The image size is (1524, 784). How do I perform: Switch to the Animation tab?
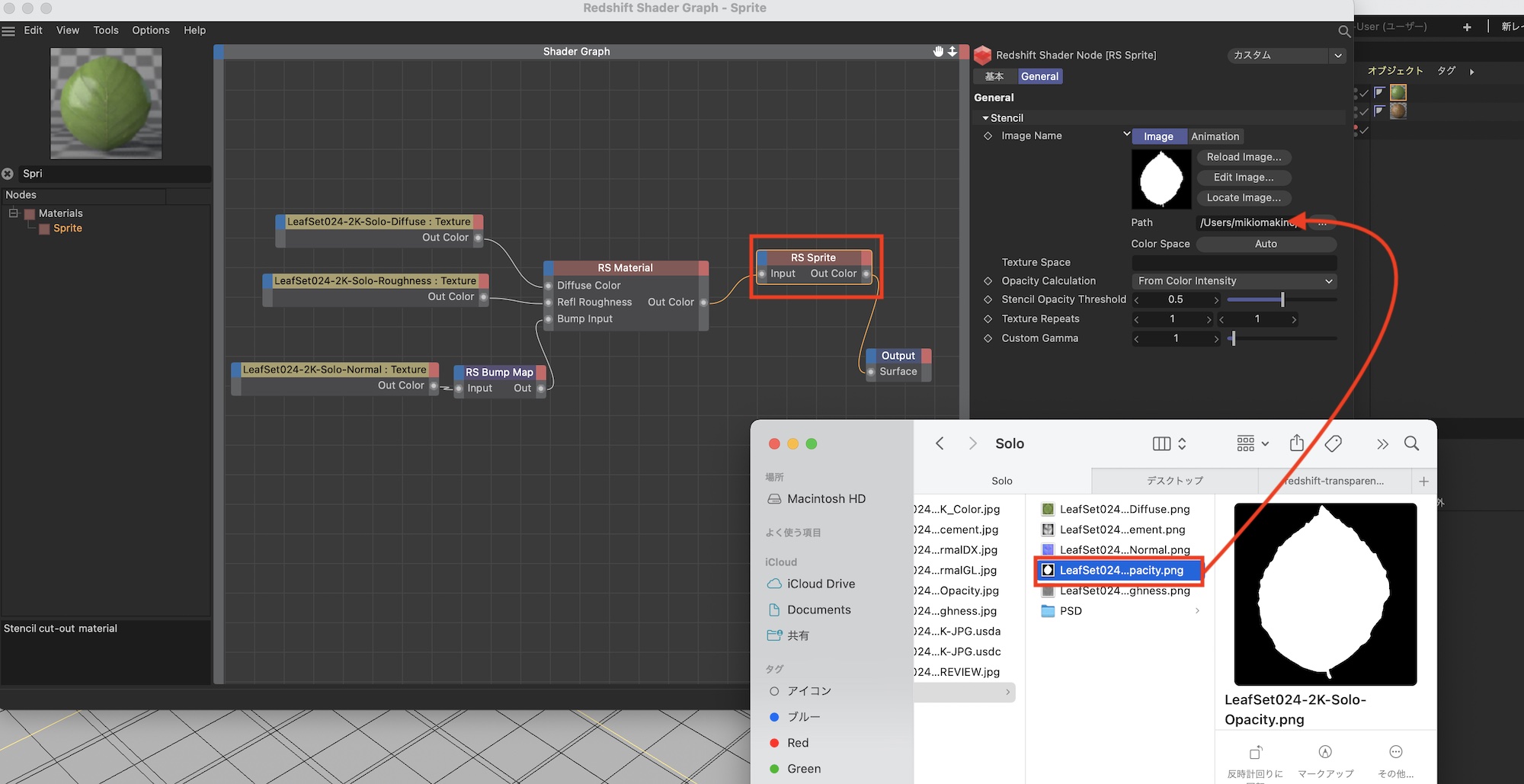(1215, 136)
